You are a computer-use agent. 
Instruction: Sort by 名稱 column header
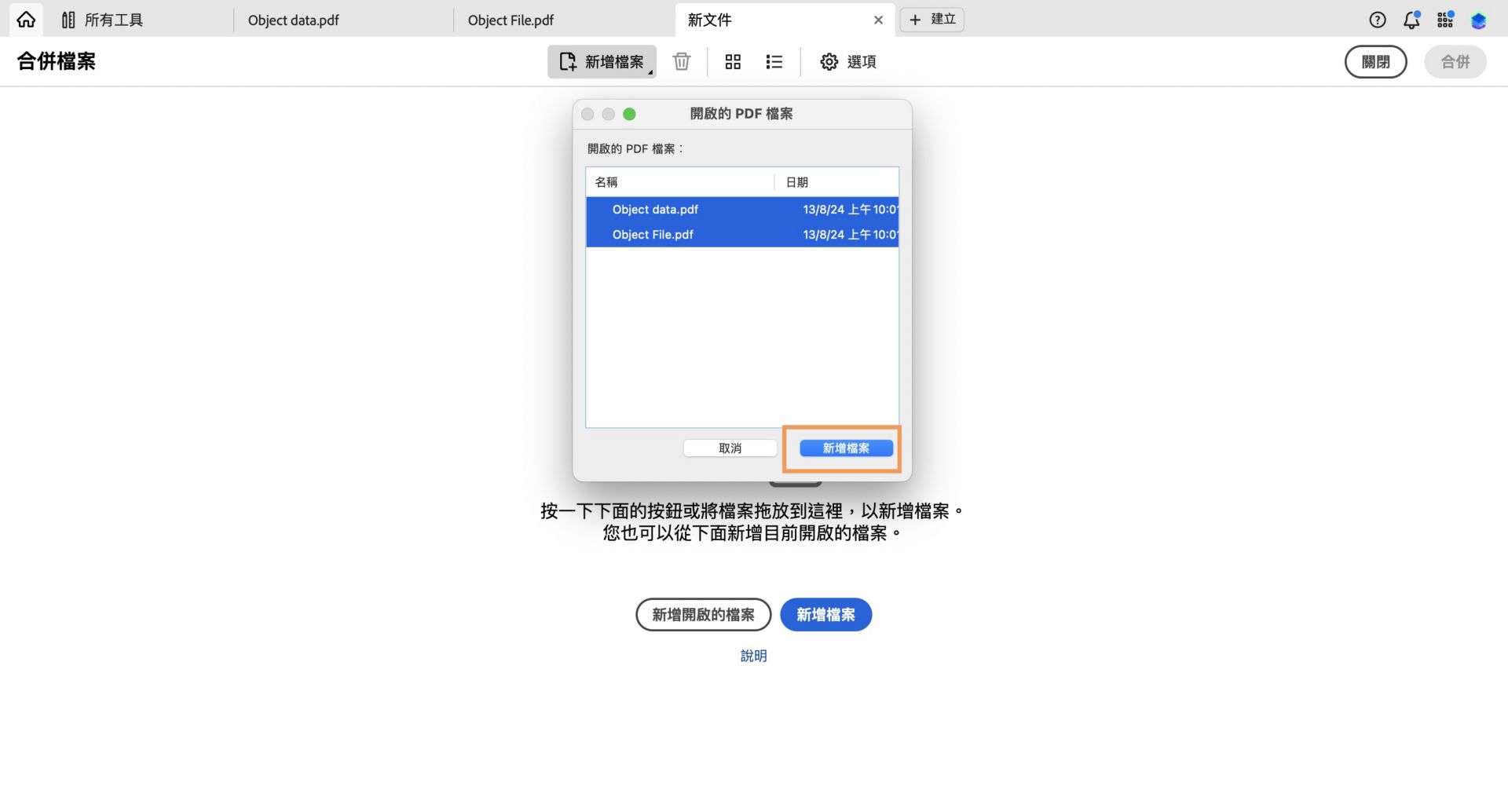point(606,182)
